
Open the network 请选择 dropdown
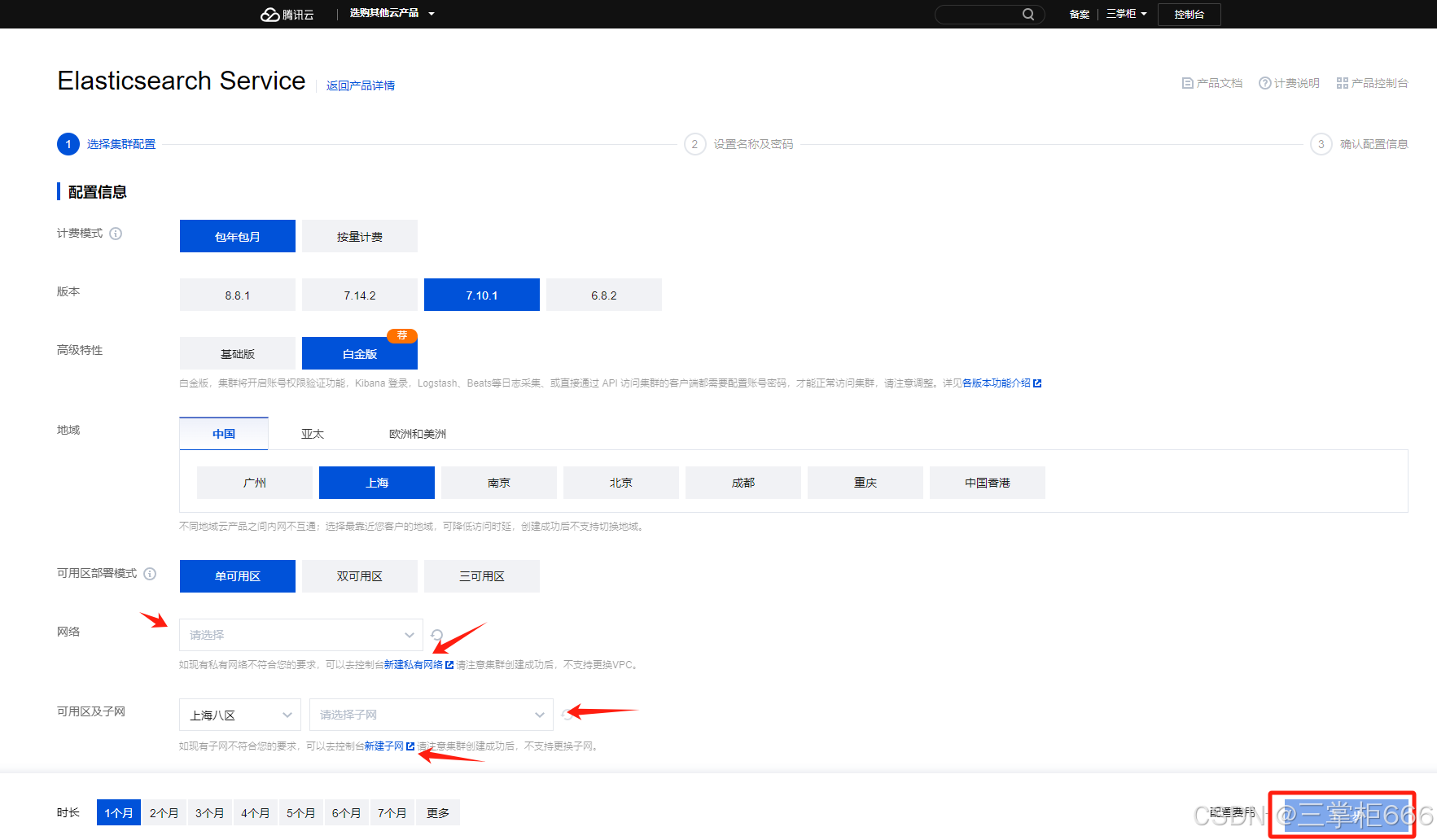click(x=300, y=635)
